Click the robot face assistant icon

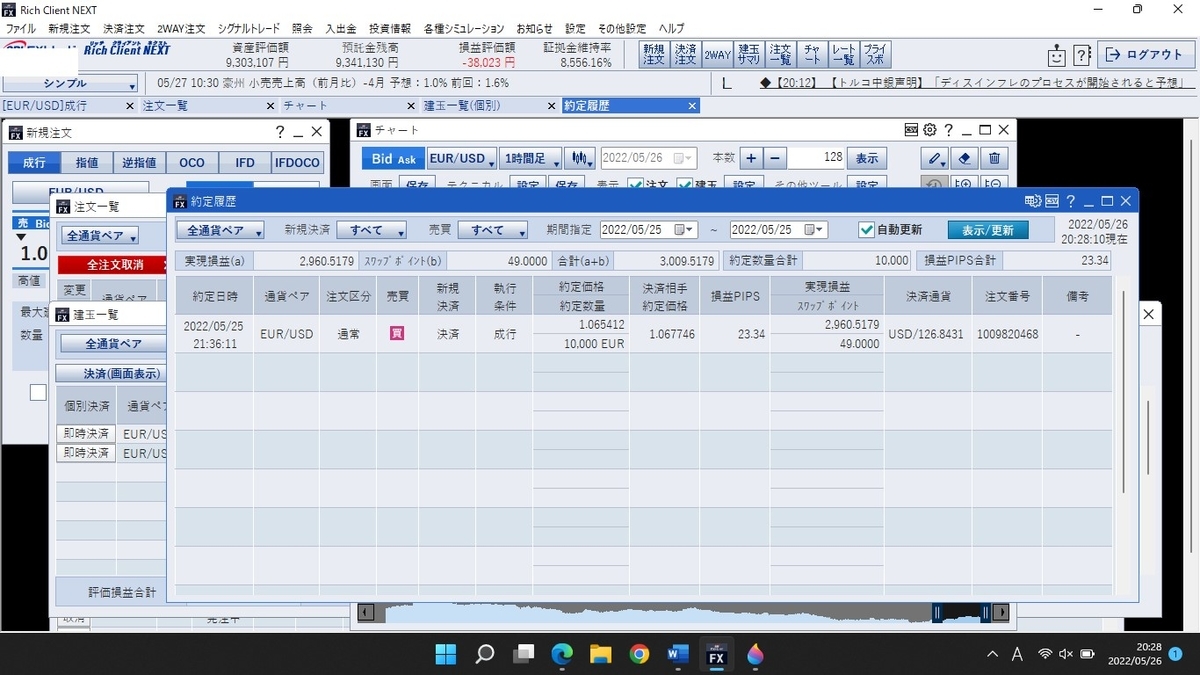click(1056, 55)
